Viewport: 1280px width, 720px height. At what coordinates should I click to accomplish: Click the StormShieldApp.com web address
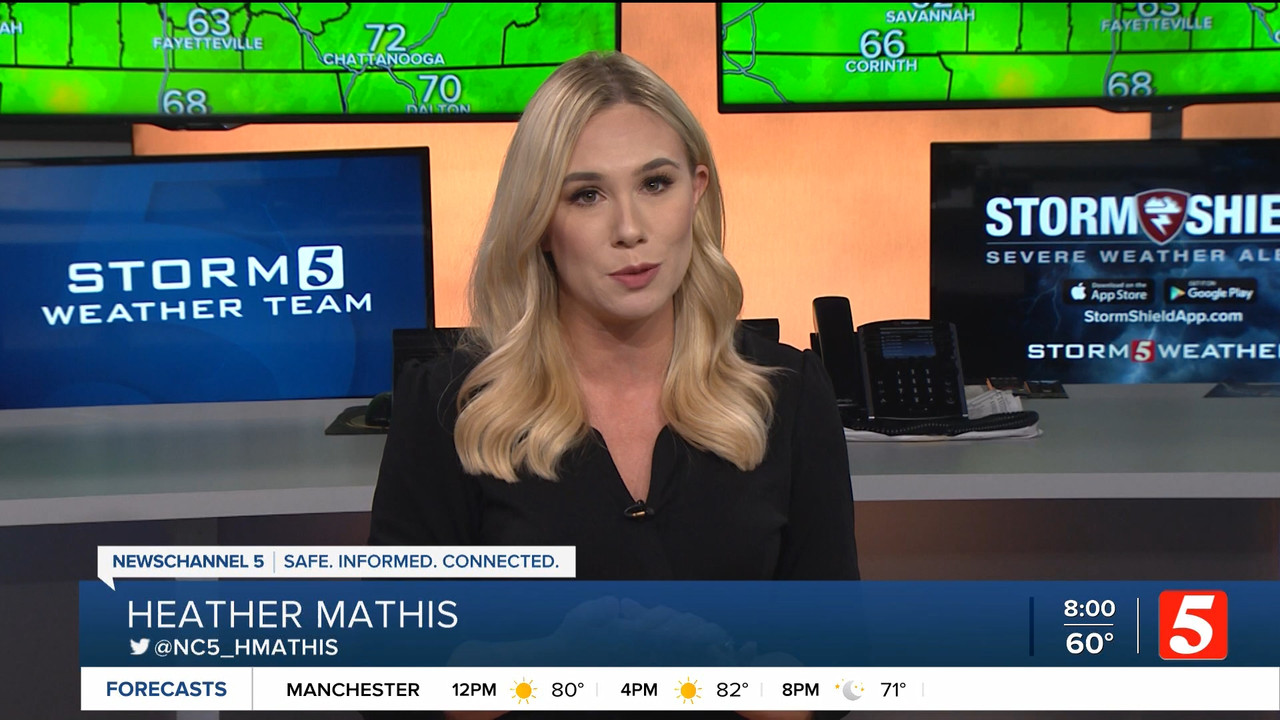(1163, 316)
